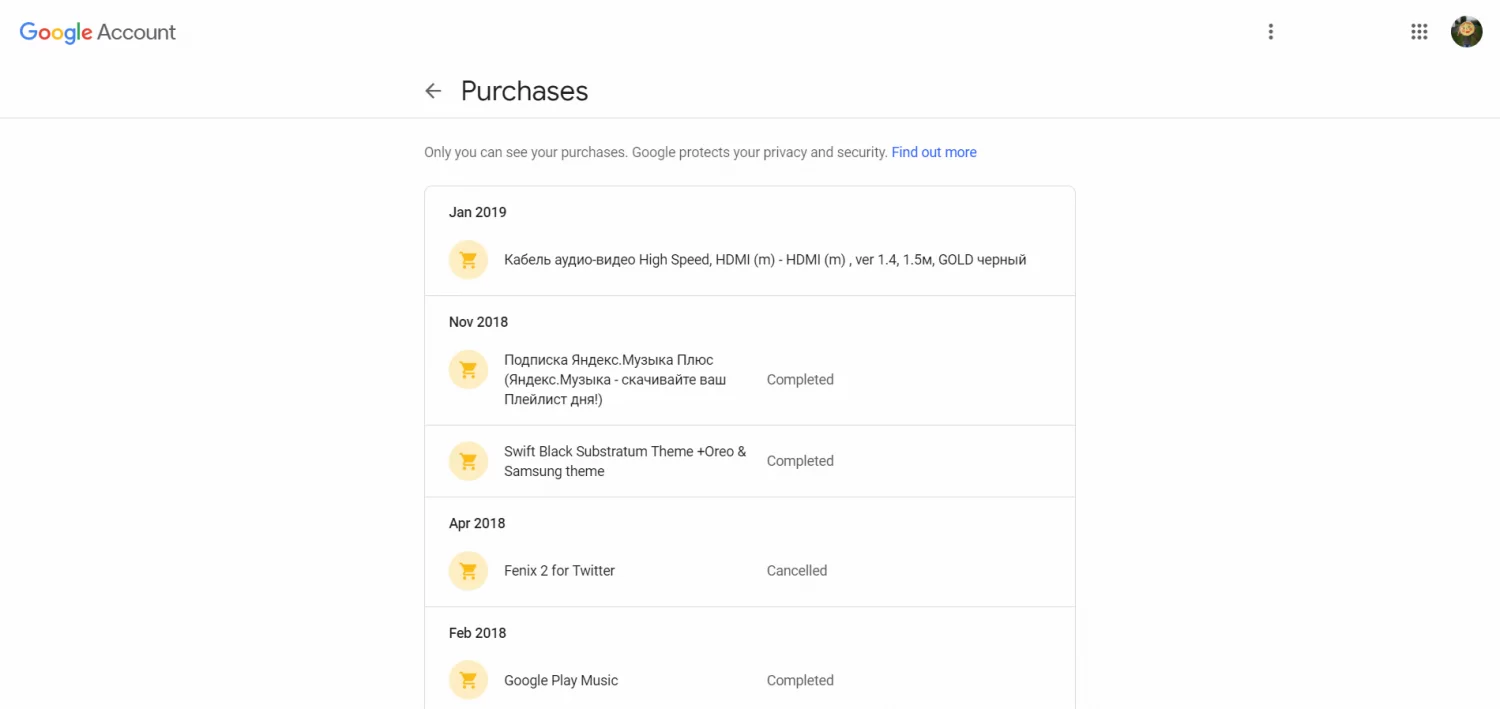The height and width of the screenshot is (709, 1500).
Task: Click the cart icon for Swift Black theme
Action: tap(468, 461)
